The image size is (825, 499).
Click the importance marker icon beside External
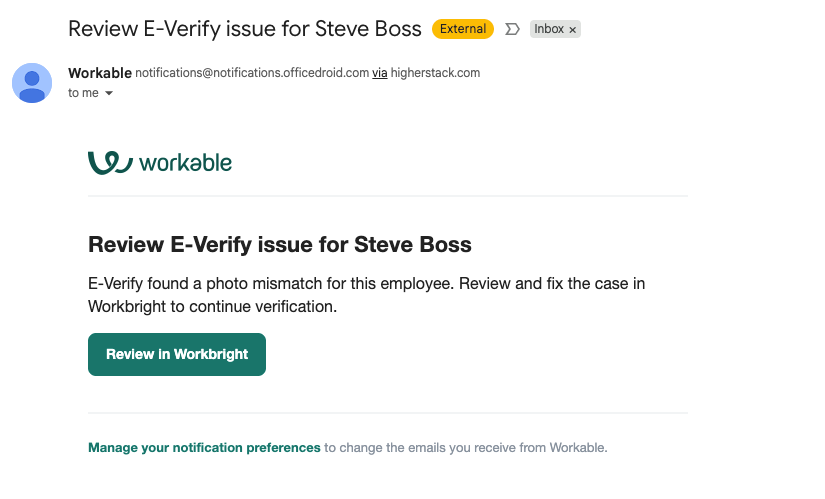point(512,29)
